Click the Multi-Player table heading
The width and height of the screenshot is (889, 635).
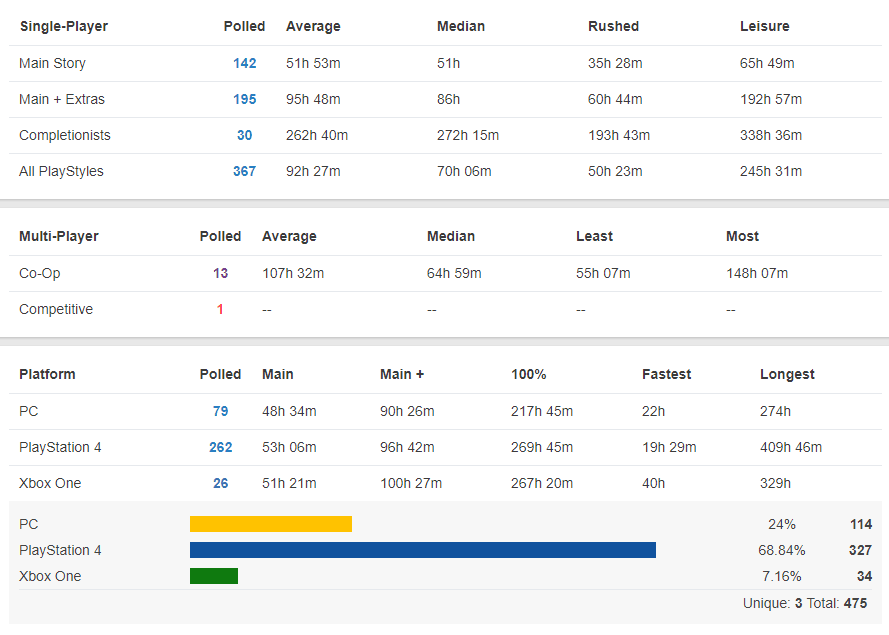click(x=59, y=236)
